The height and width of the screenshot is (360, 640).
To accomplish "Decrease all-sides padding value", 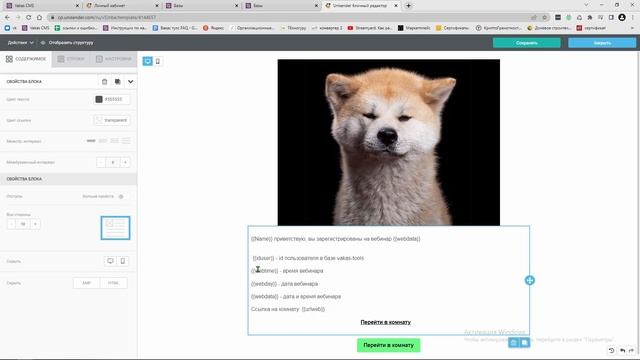I will [x=11, y=224].
